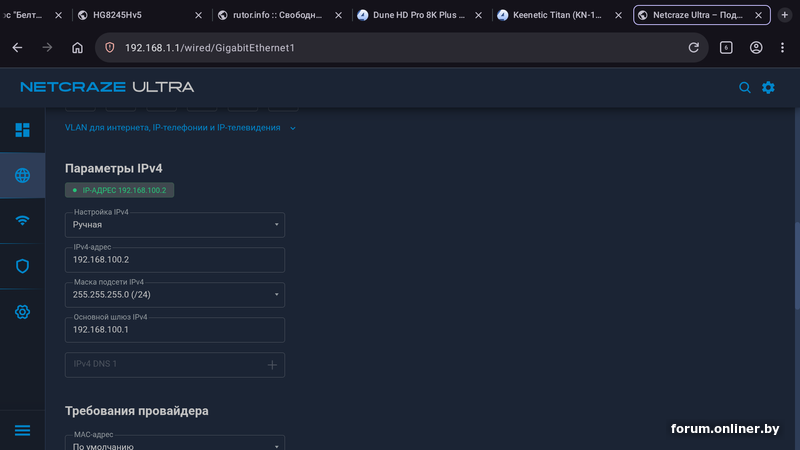
Task: Open the Настройка IPv4 dropdown
Action: tap(175, 225)
